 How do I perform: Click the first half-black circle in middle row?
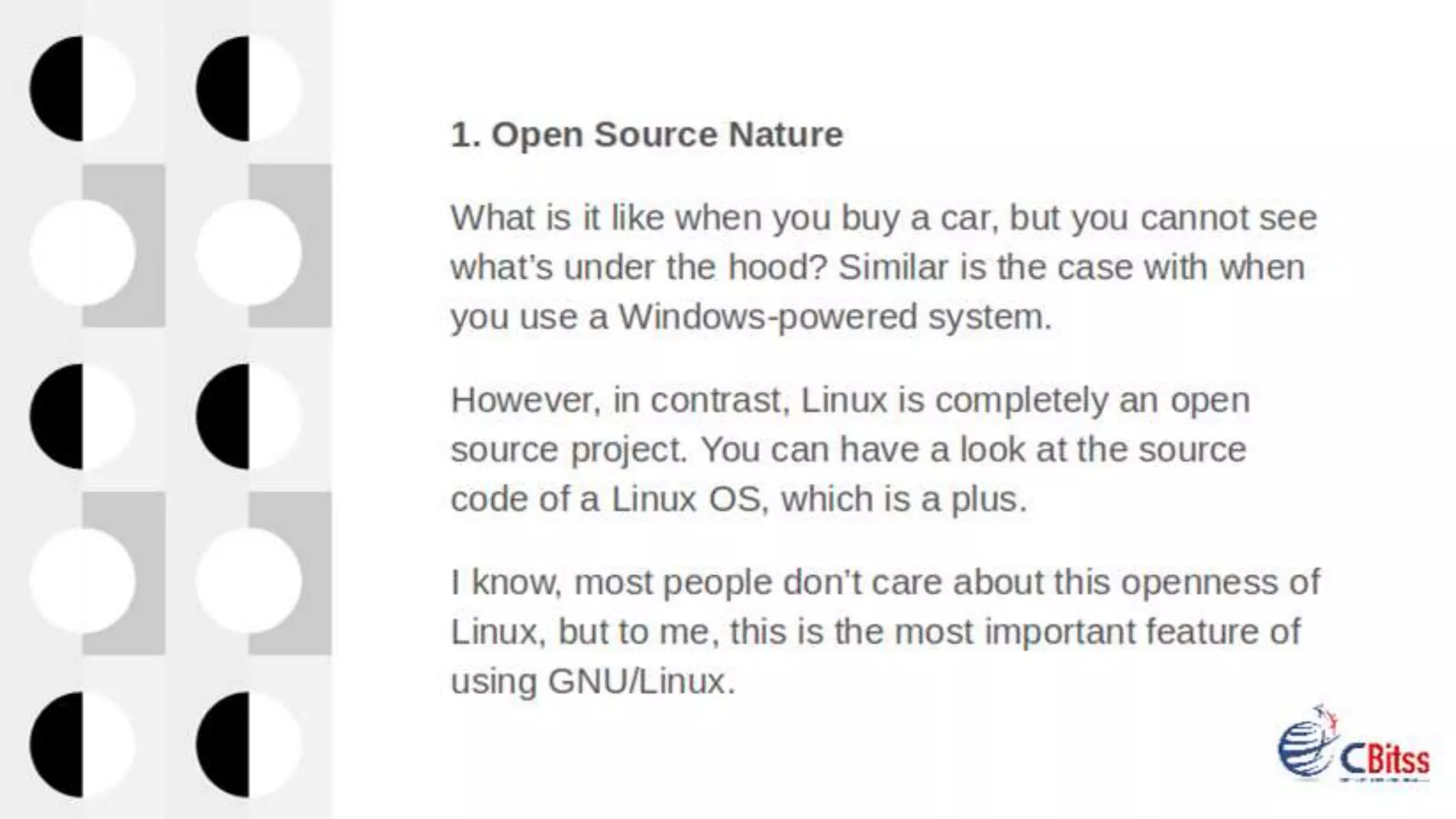[82, 417]
